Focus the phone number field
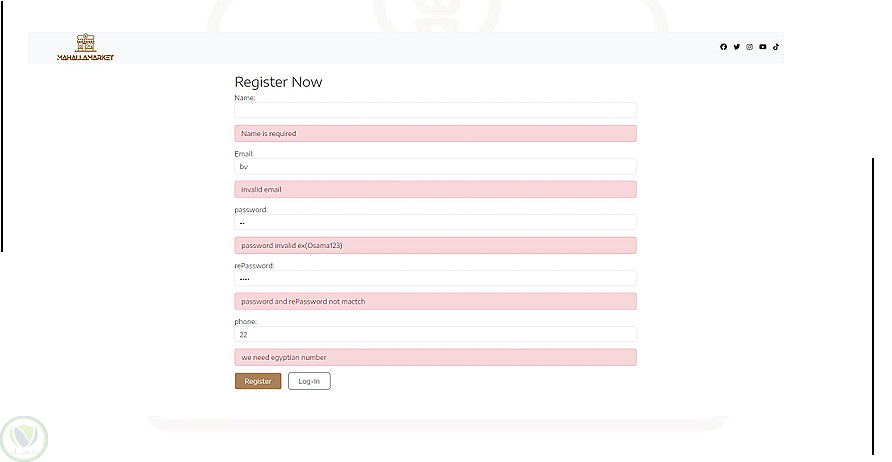Viewport: 892px width, 462px height. coord(435,334)
